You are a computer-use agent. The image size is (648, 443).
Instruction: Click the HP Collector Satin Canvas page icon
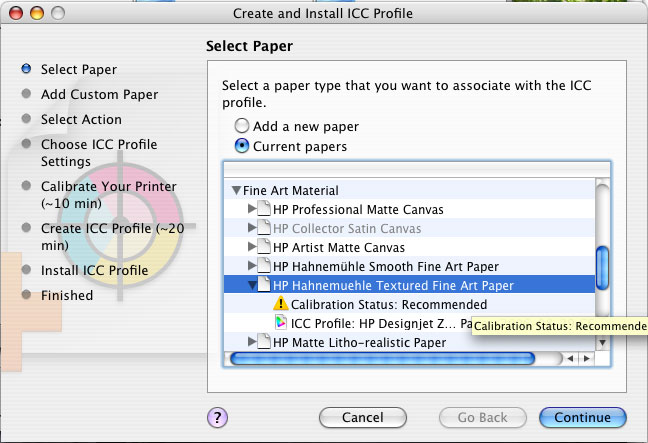(x=264, y=227)
